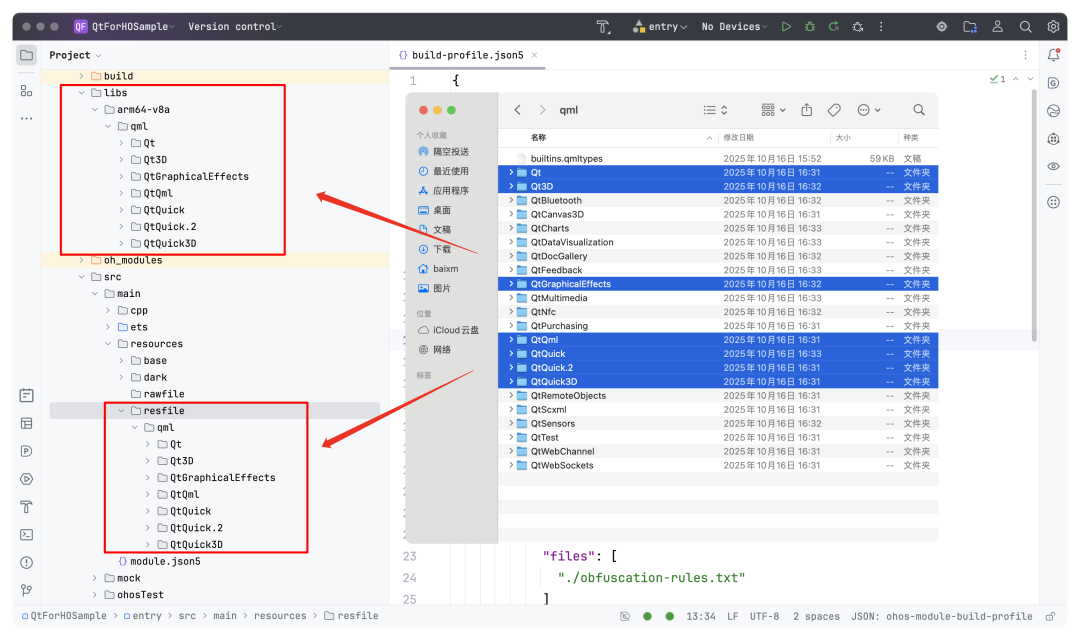The height and width of the screenshot is (640, 1080).
Task: Open the No Devices dropdown
Action: (734, 27)
